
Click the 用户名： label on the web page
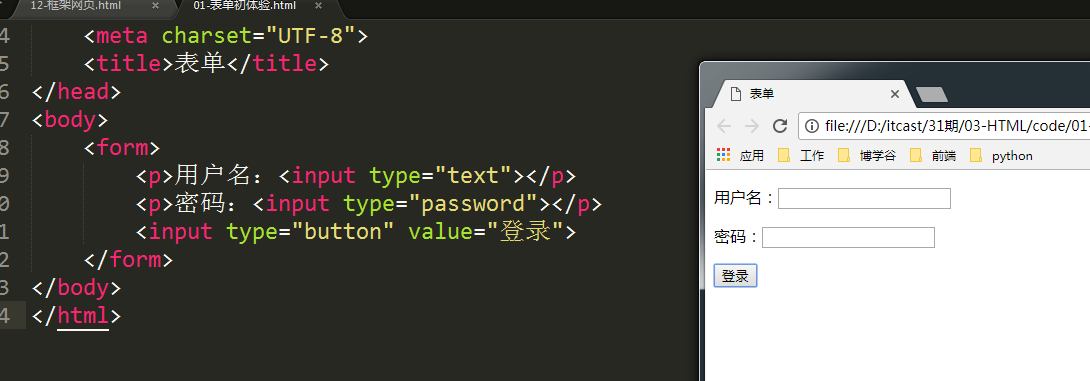click(745, 198)
